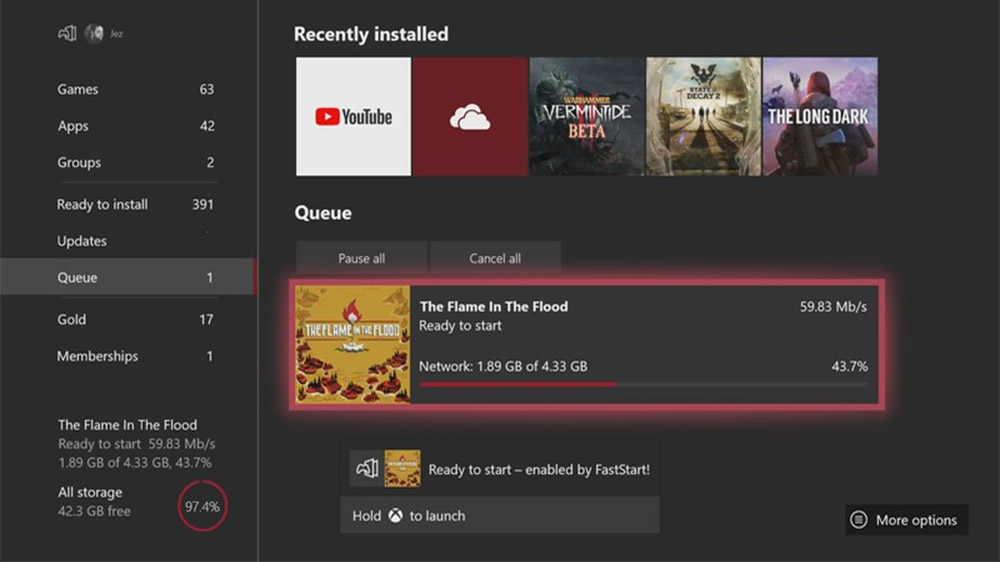Click the Recently installed heading
This screenshot has height=562, width=1000.
[x=371, y=34]
